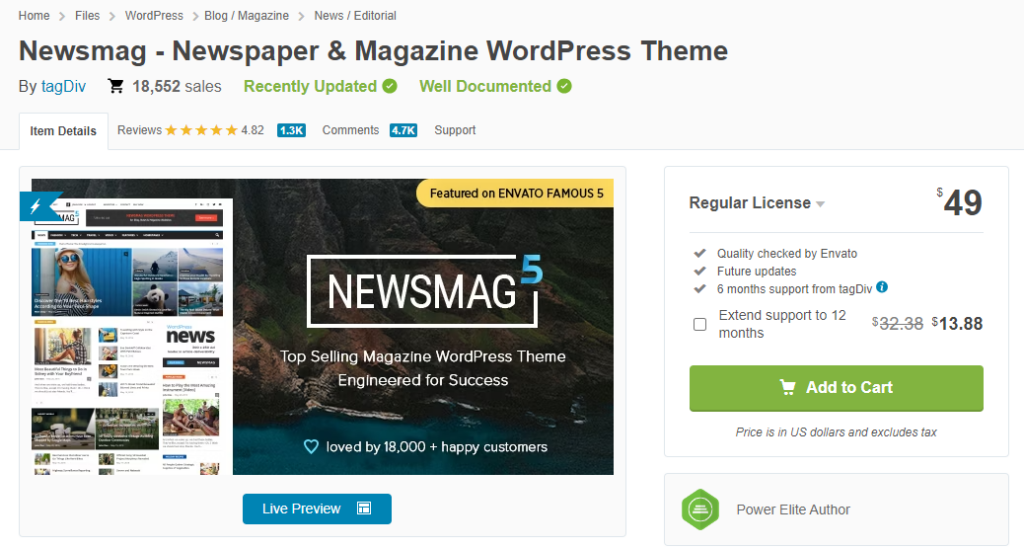
Task: Click the shopping cart sales icon
Action: [x=116, y=86]
